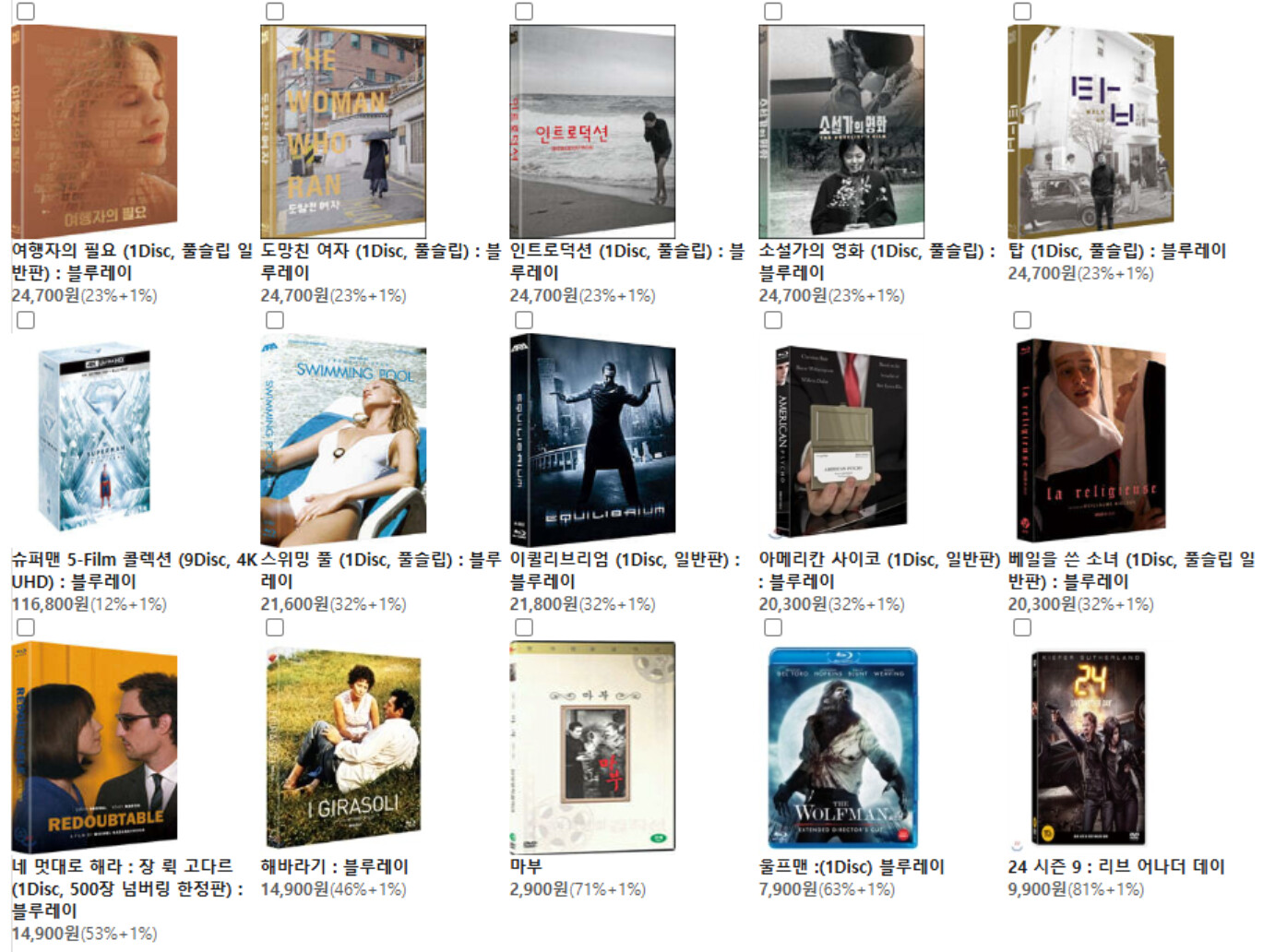Go to 베일을 쓴 소녀 title link
This screenshot has width=1263, height=952.
[1131, 570]
